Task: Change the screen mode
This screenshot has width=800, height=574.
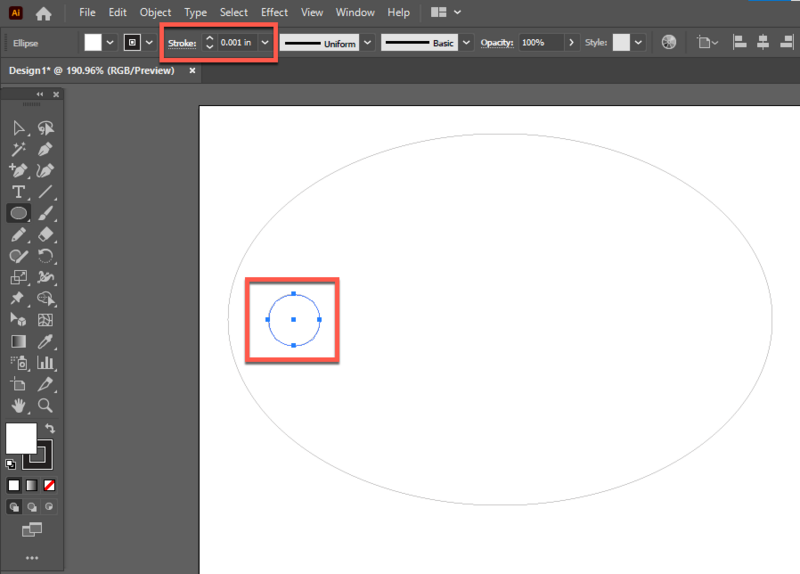Action: 32,530
